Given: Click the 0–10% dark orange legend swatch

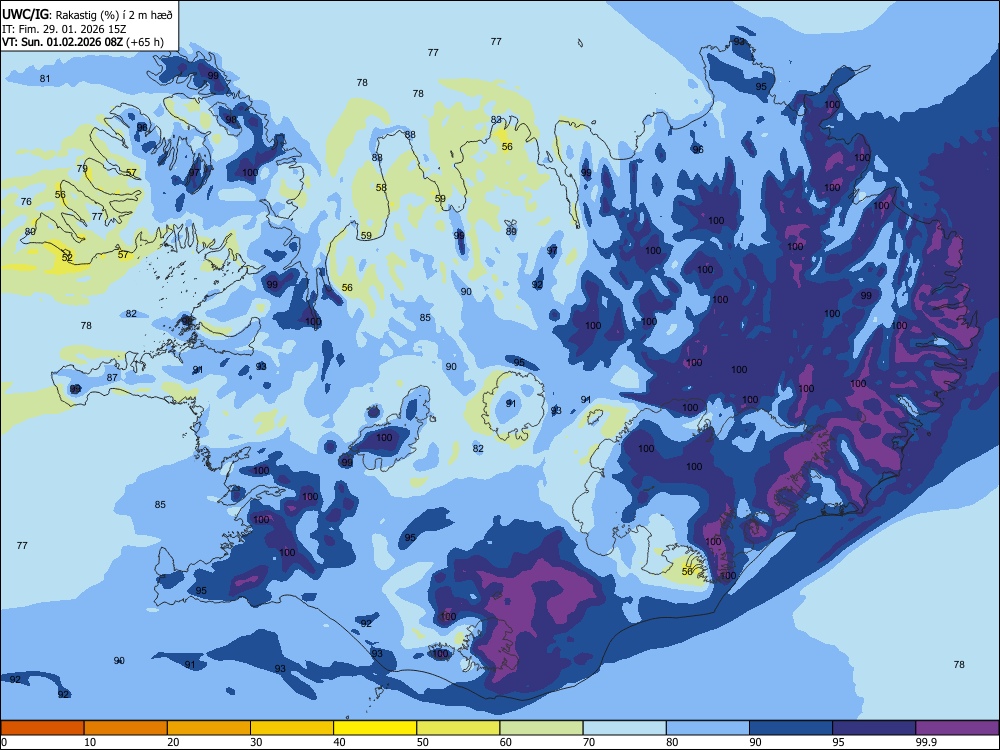Looking at the screenshot, I should pyautogui.click(x=42, y=728).
